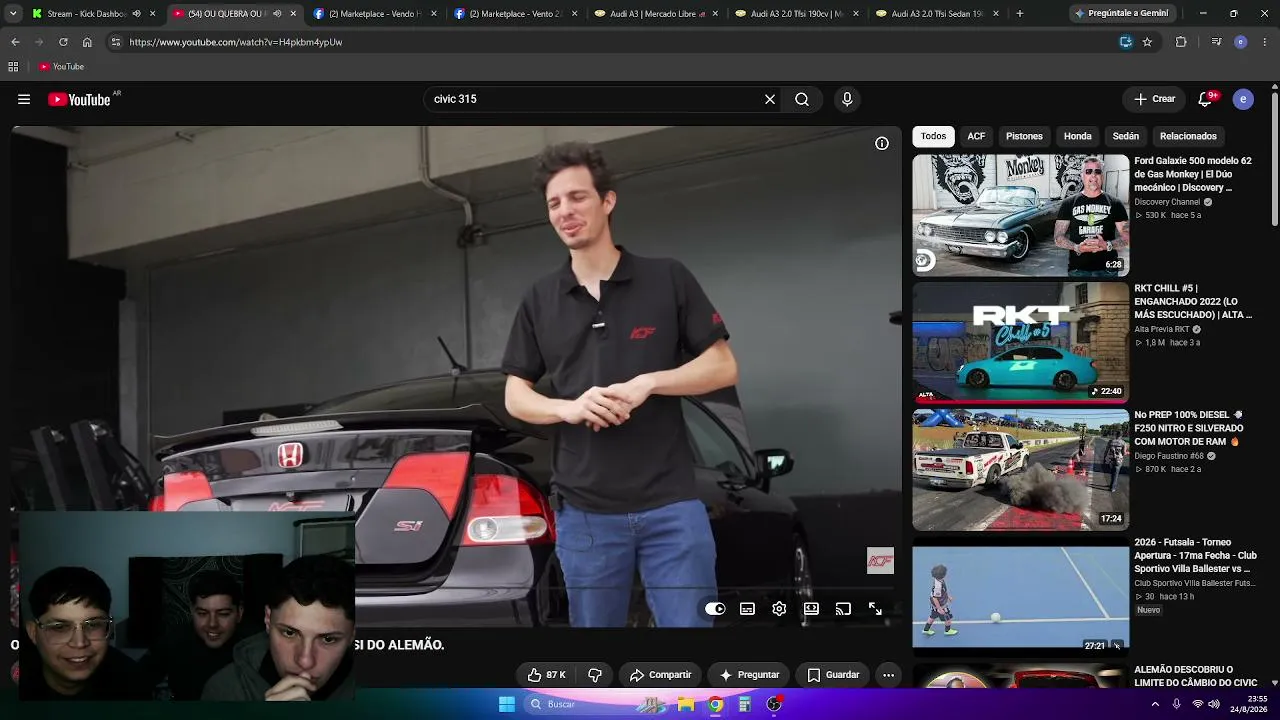Image resolution: width=1280 pixels, height=720 pixels.
Task: Select the ACF filter chip
Action: point(976,136)
